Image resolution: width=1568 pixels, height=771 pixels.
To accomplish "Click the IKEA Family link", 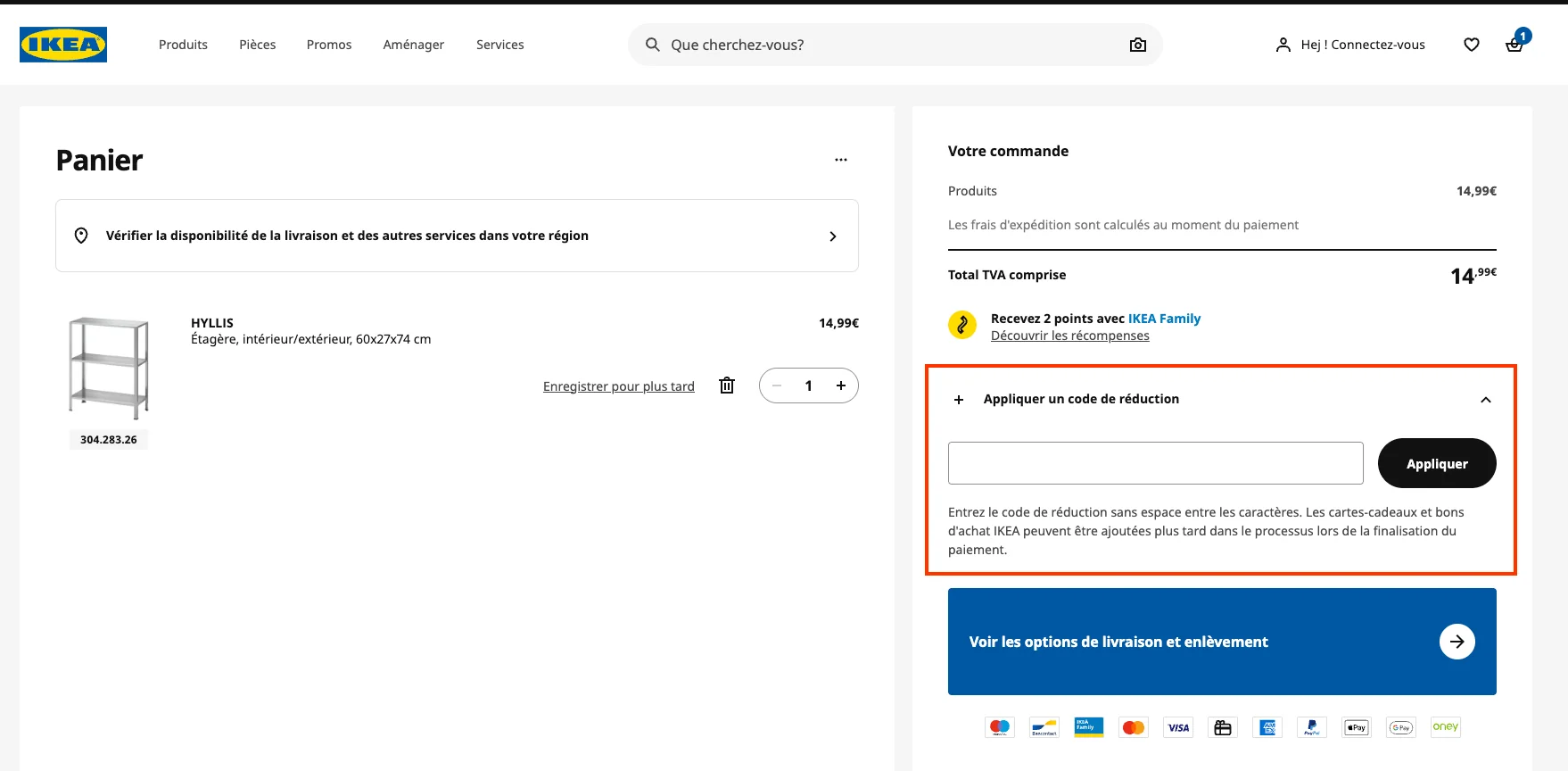I will click(x=1165, y=319).
